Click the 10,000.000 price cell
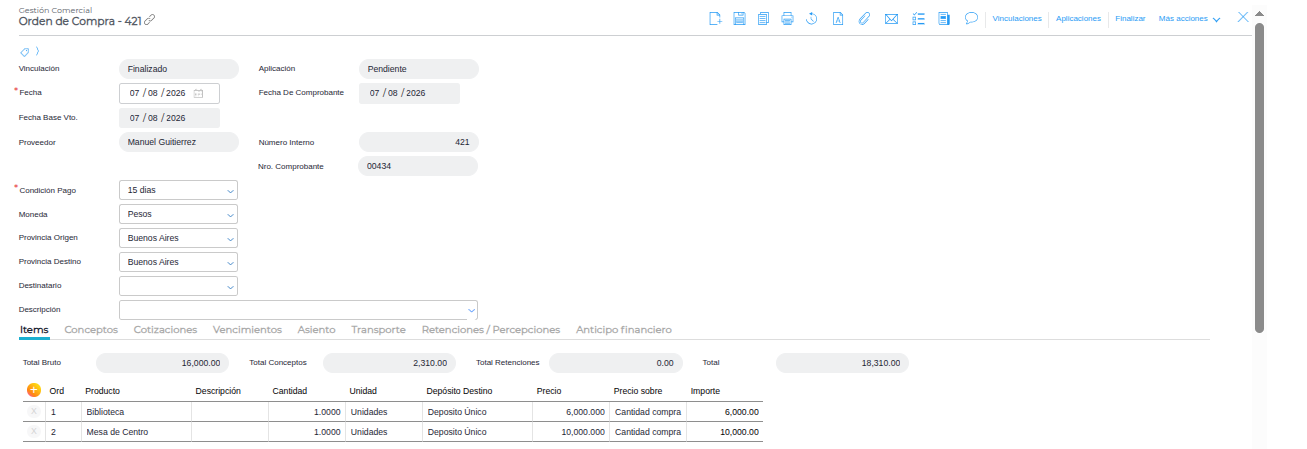Image resolution: width=1307 pixels, height=449 pixels. (x=571, y=433)
